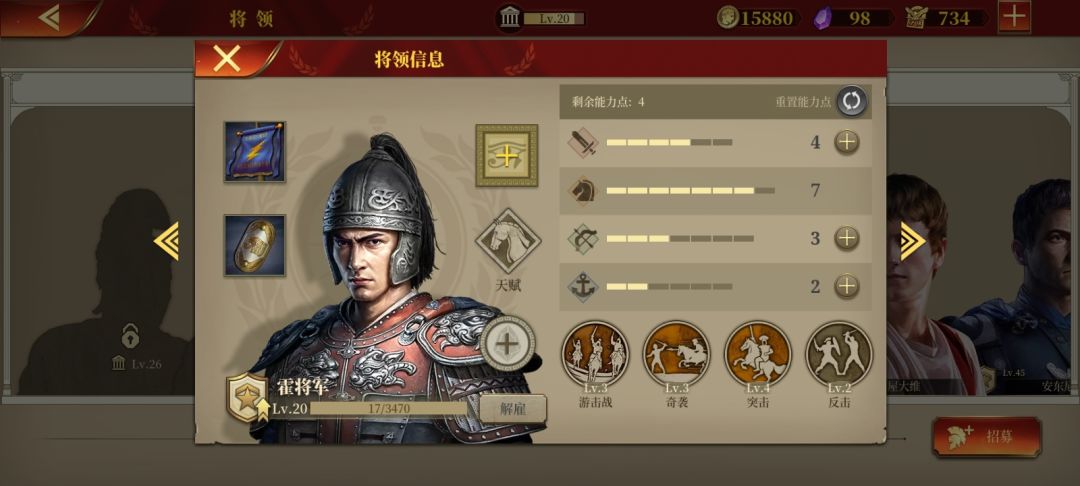Tap the round plus medal slot
This screenshot has height=486, width=1080.
click(x=508, y=343)
